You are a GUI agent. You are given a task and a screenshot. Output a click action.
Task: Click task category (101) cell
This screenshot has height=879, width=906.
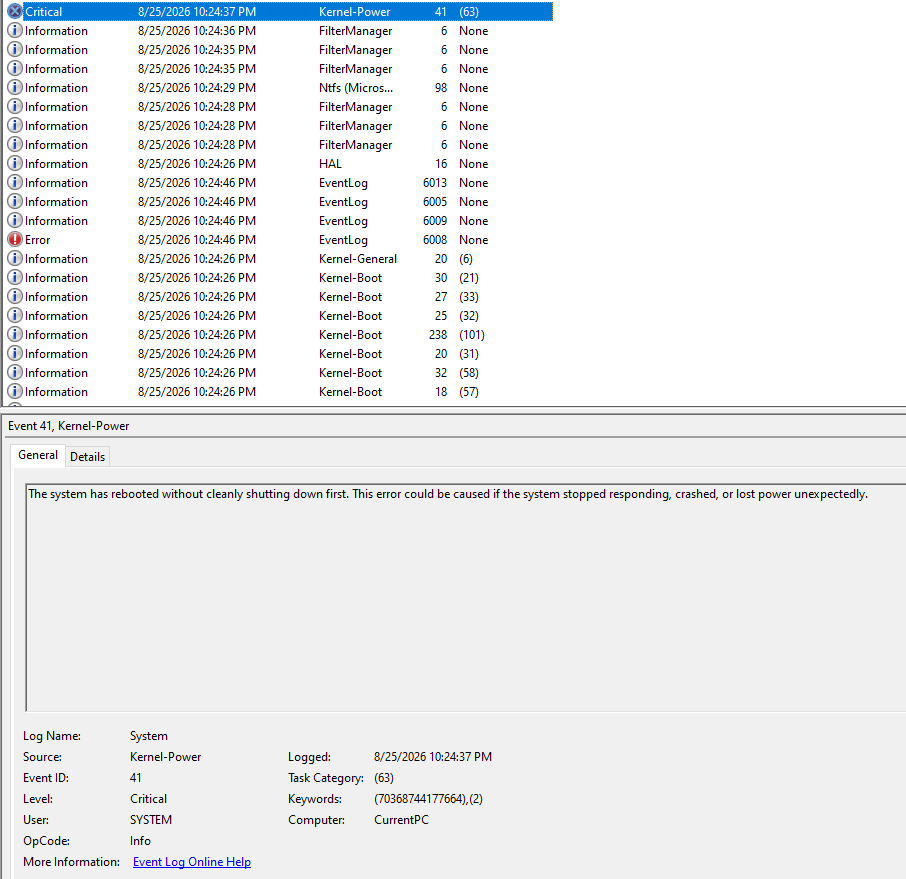point(471,335)
